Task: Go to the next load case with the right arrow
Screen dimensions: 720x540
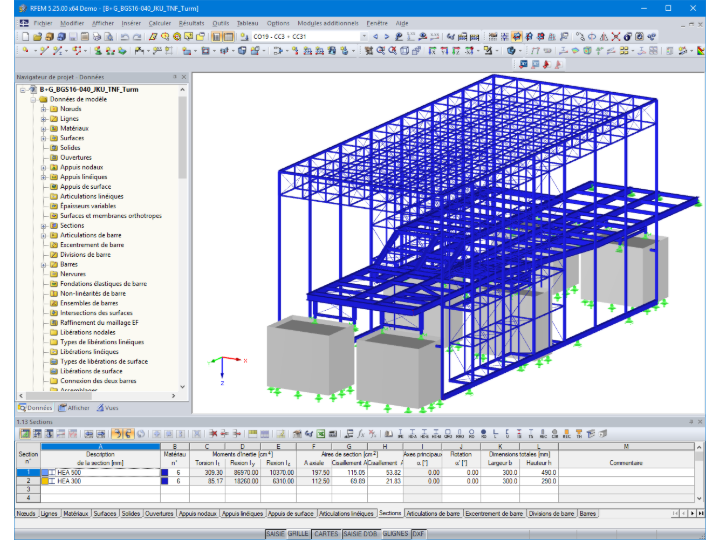Action: point(387,37)
